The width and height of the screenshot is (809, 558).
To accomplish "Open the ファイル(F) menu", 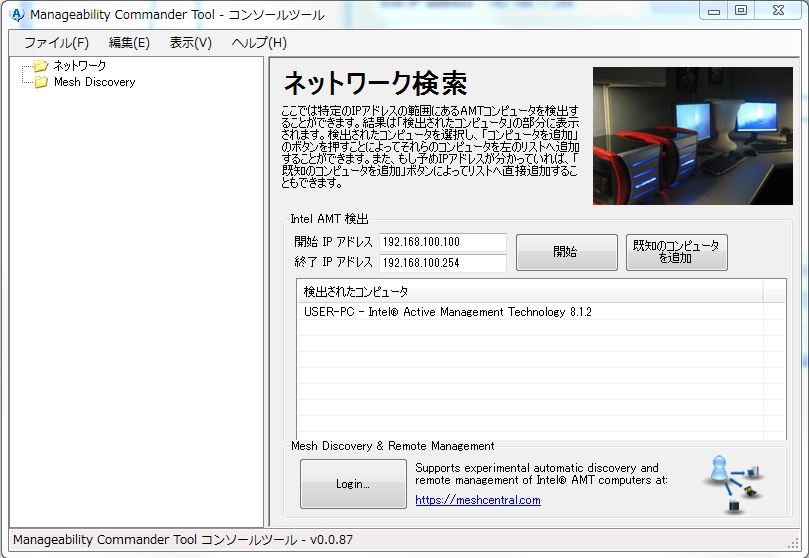I will coord(56,42).
